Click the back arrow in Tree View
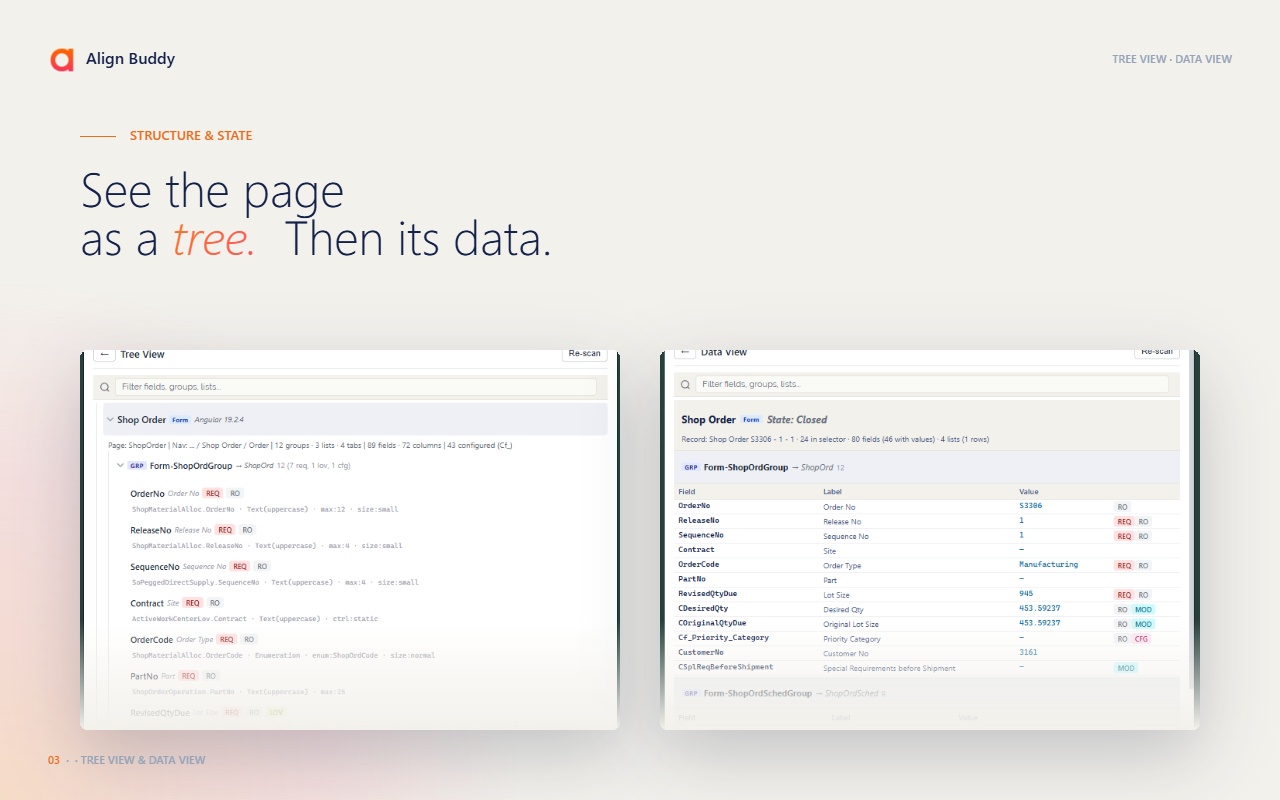1280x800 pixels. [x=104, y=355]
